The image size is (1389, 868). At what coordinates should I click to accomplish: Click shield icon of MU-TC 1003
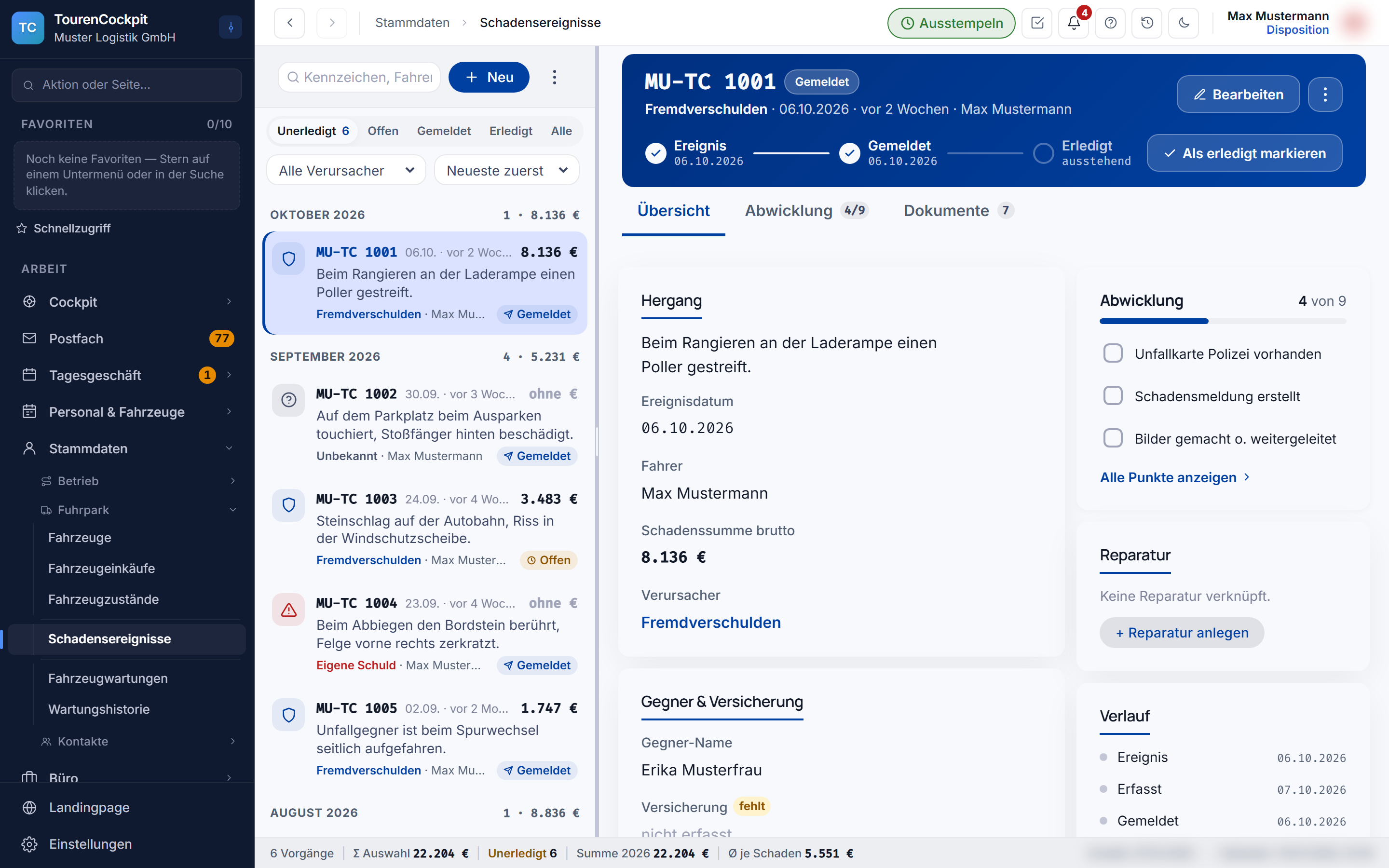click(288, 505)
